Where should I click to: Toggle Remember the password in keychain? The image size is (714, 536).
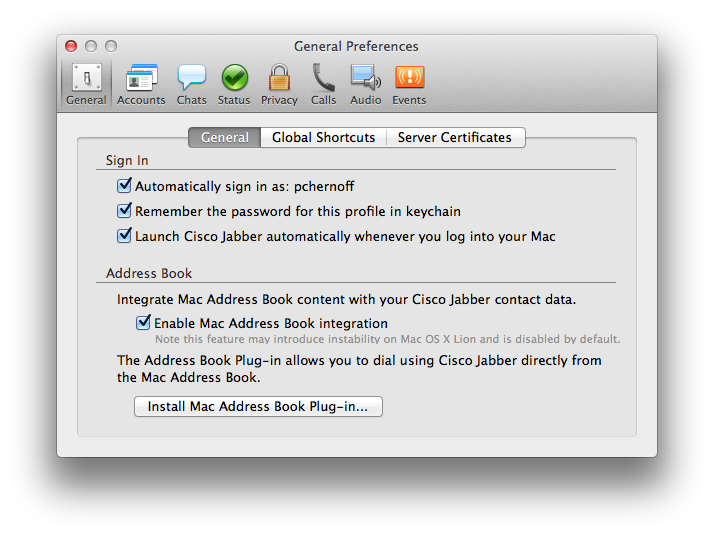tap(124, 210)
